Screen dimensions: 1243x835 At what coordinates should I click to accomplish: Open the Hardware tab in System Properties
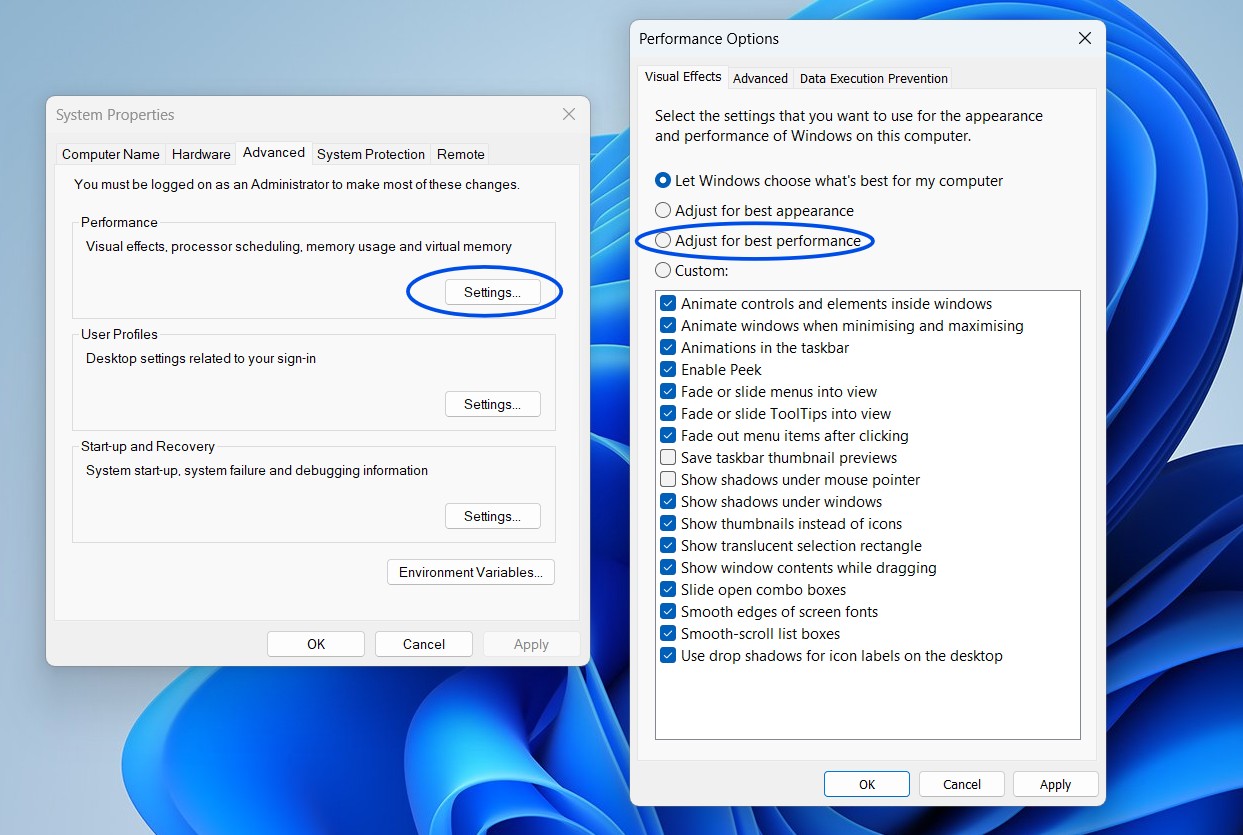click(201, 154)
